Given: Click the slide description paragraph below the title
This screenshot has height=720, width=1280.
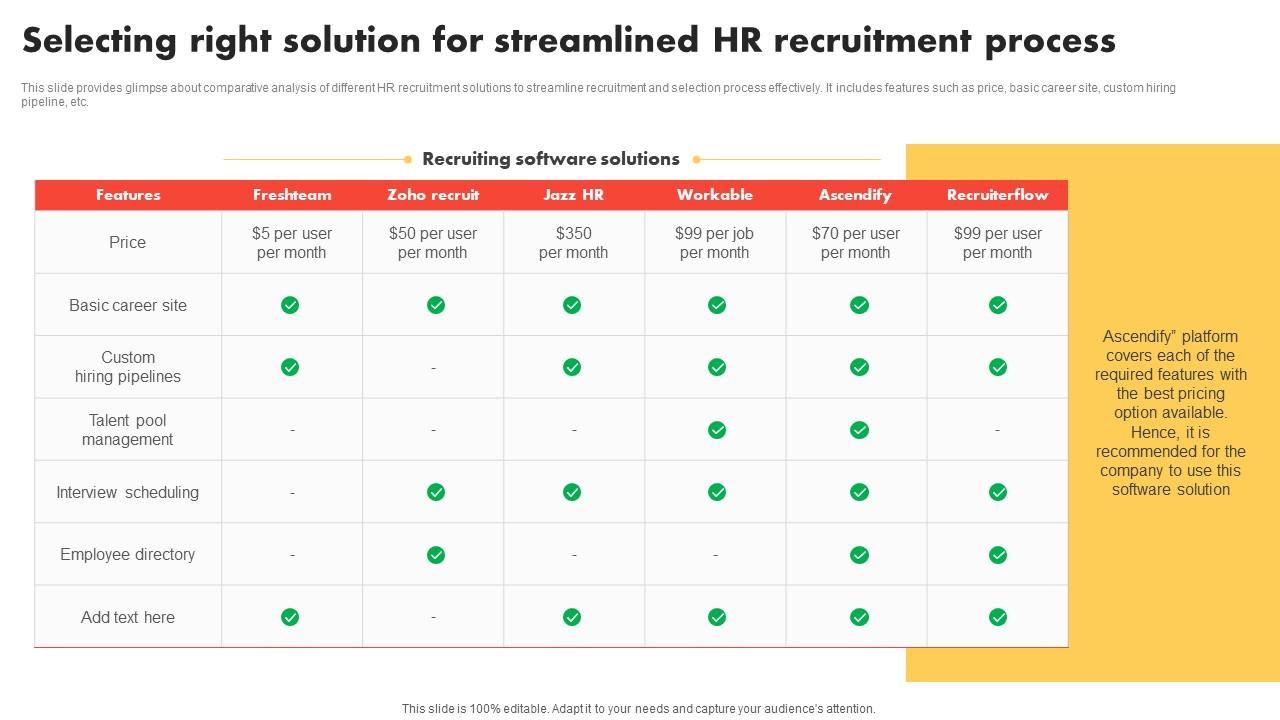Looking at the screenshot, I should (598, 95).
